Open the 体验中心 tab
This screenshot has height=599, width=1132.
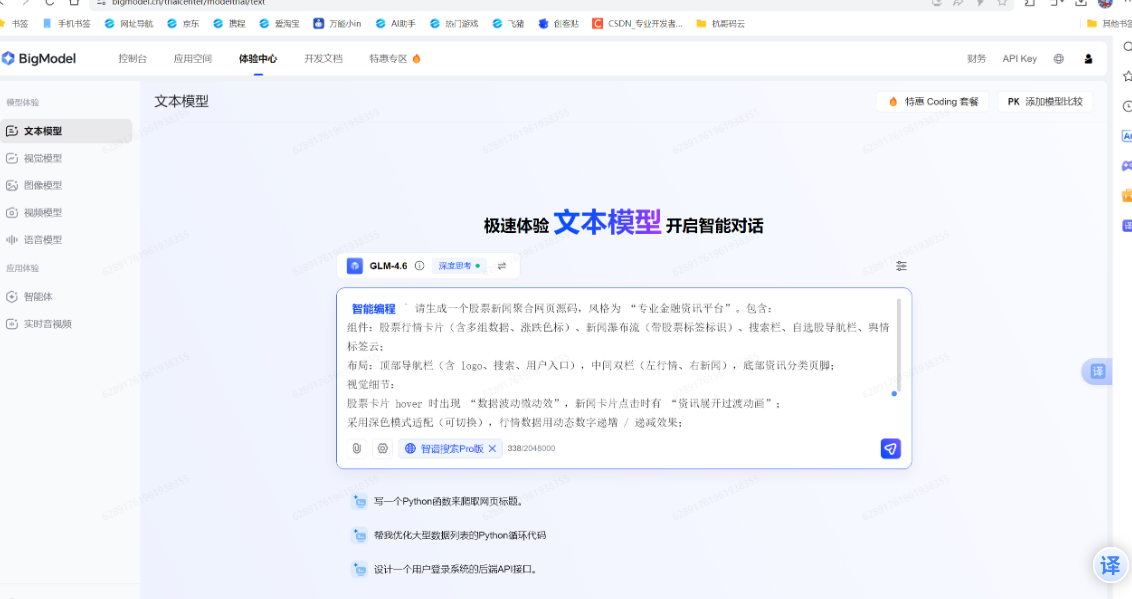pos(258,59)
